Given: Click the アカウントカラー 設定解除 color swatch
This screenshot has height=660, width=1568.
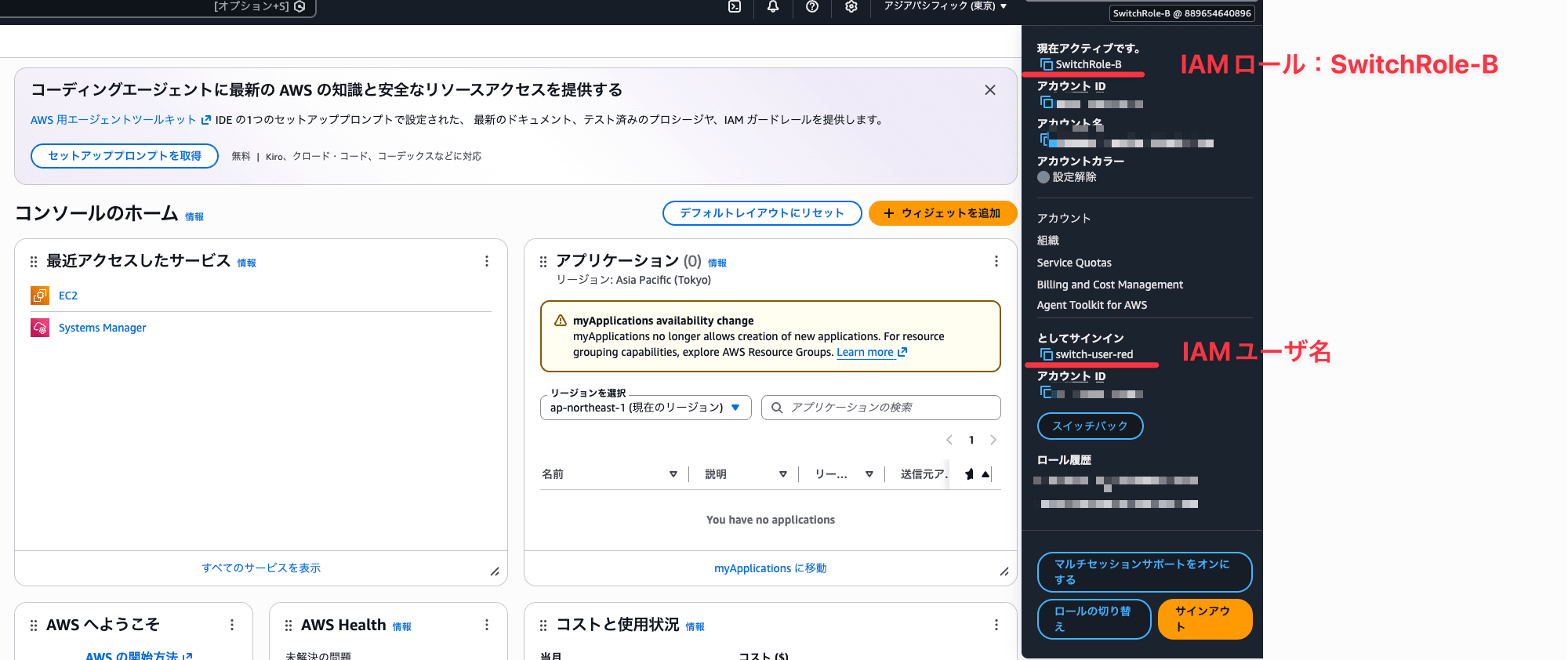Looking at the screenshot, I should (1044, 177).
